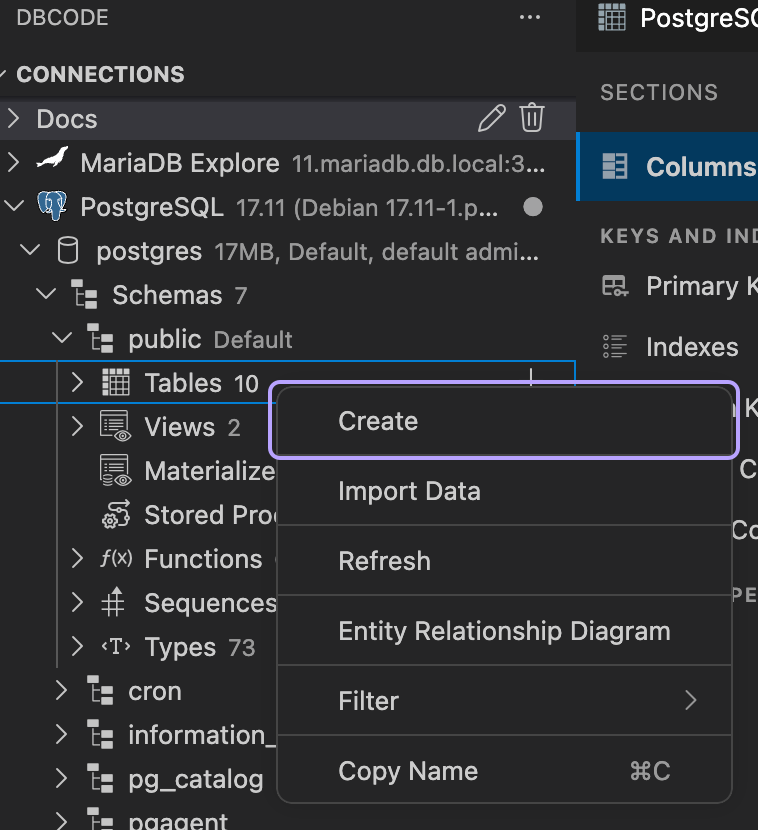Click the Schemas tree icon
Screen dimensions: 758x830
[84, 294]
